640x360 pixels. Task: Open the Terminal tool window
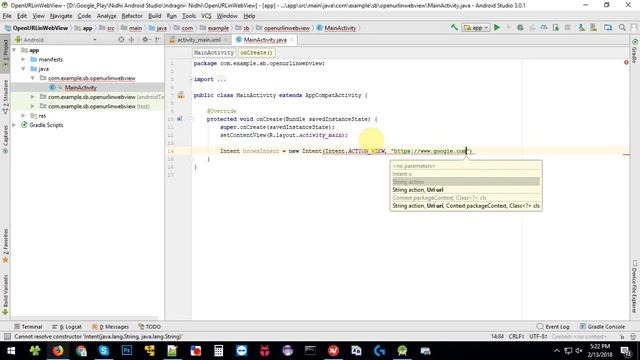tap(28, 327)
